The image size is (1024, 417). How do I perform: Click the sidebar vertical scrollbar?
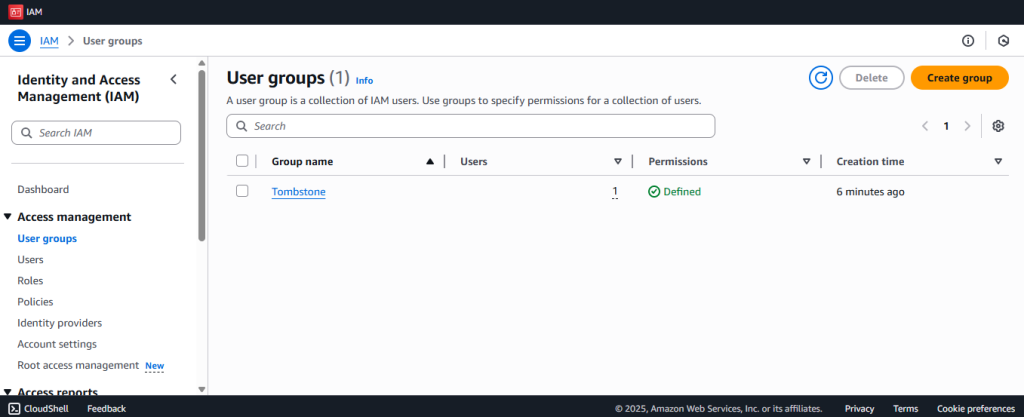(x=202, y=155)
